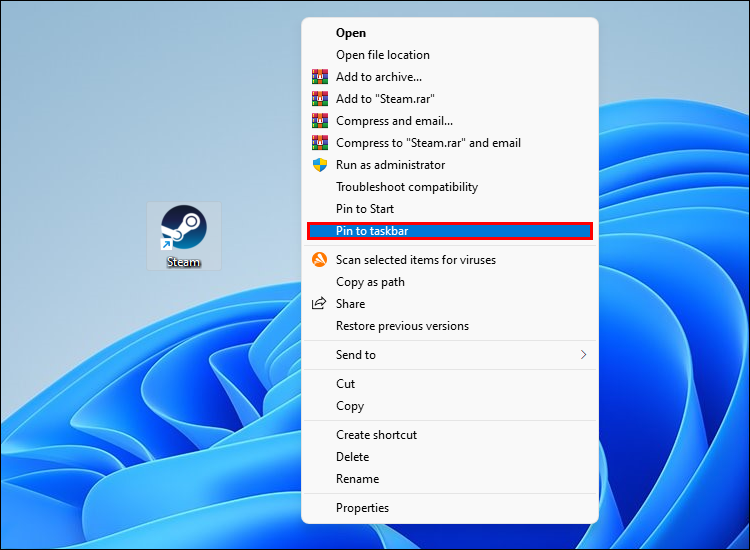Select Add to "Steam.rar" option

450,99
